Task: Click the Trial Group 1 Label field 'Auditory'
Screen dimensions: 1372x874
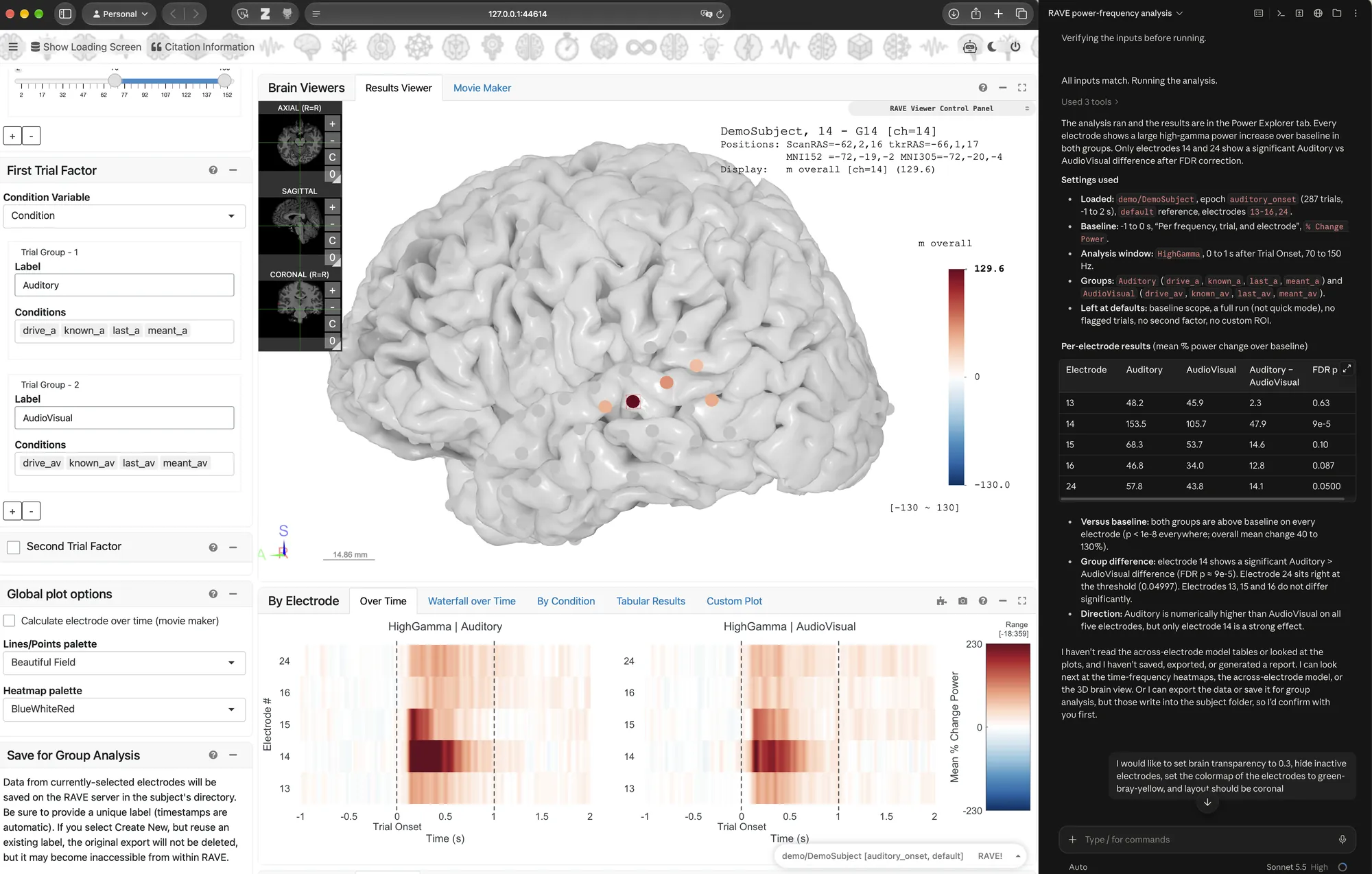Action: tap(124, 285)
